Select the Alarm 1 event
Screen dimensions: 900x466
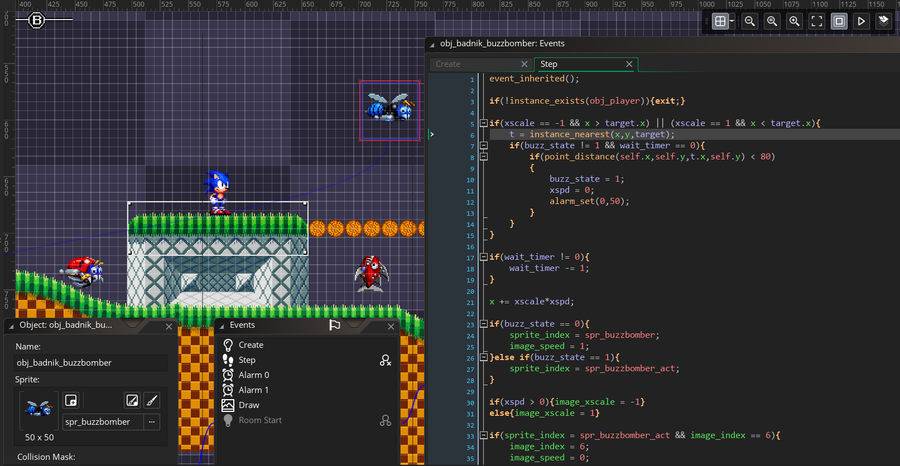click(x=254, y=390)
